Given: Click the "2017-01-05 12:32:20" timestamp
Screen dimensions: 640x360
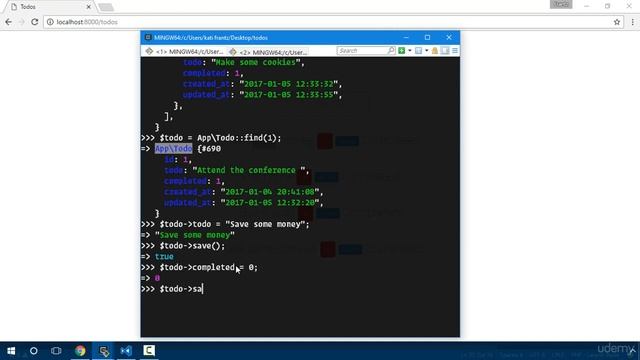Looking at the screenshot, I should pyautogui.click(x=269, y=202).
